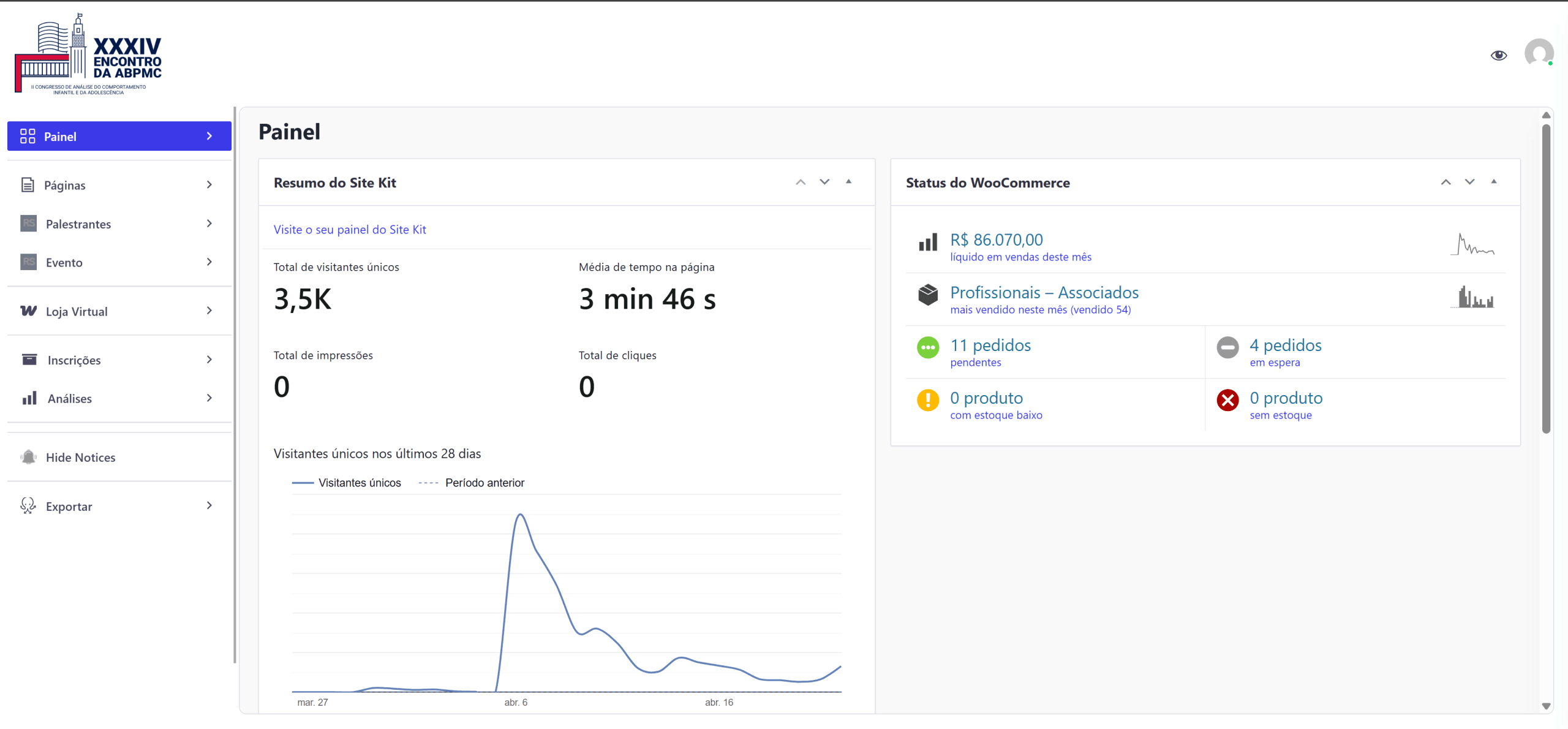Select the Painel menu item
1568x729 pixels.
[x=119, y=136]
